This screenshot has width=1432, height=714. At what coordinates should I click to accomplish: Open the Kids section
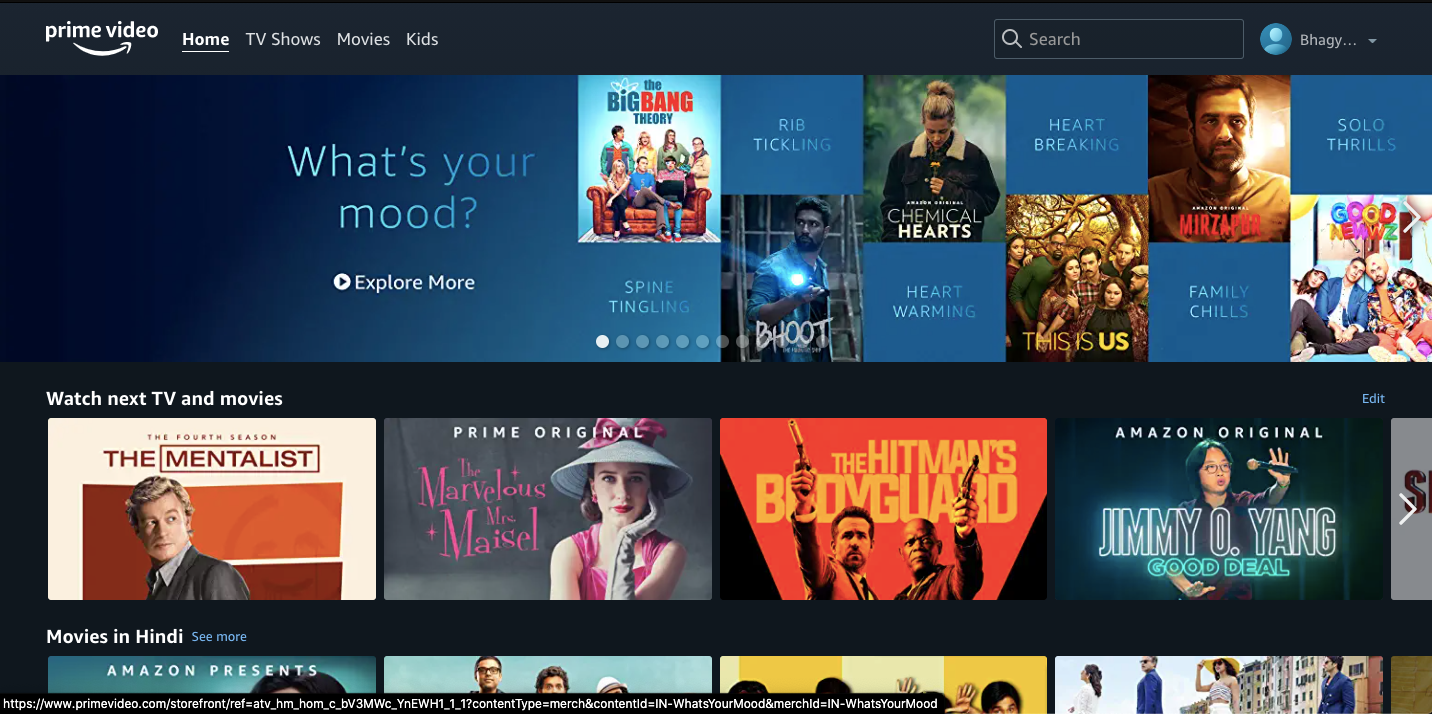[422, 39]
